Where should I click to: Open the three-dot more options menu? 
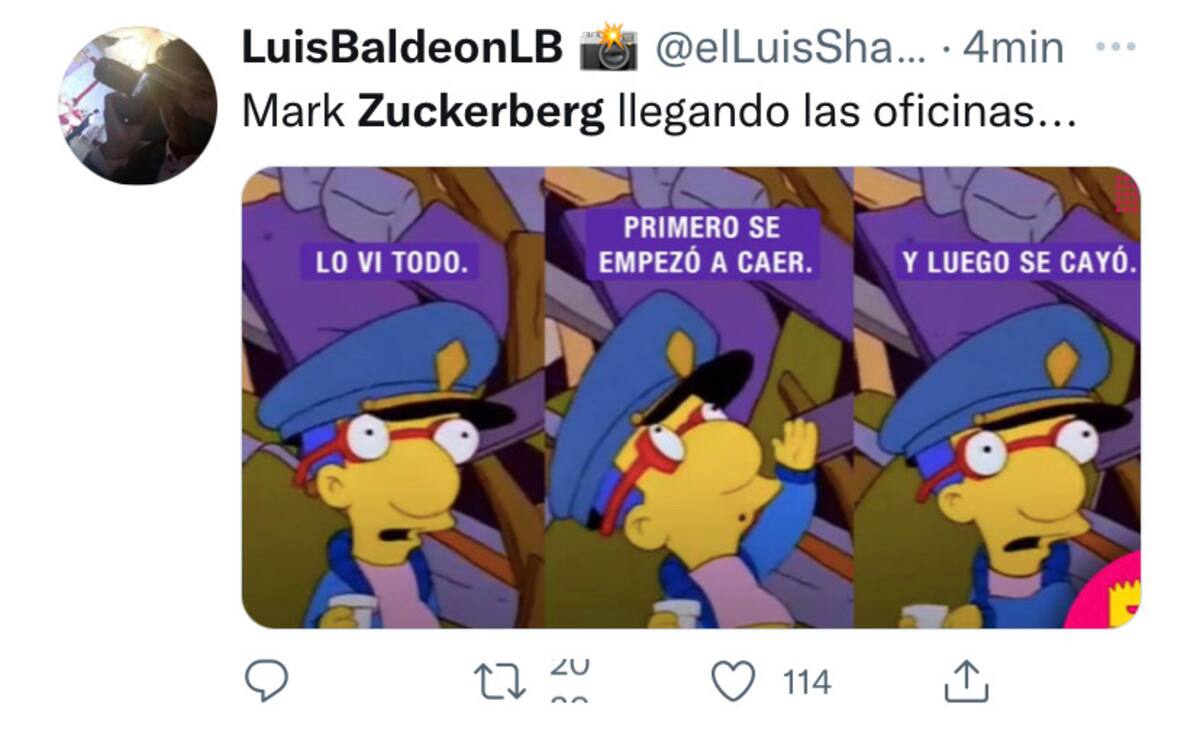click(x=1116, y=47)
